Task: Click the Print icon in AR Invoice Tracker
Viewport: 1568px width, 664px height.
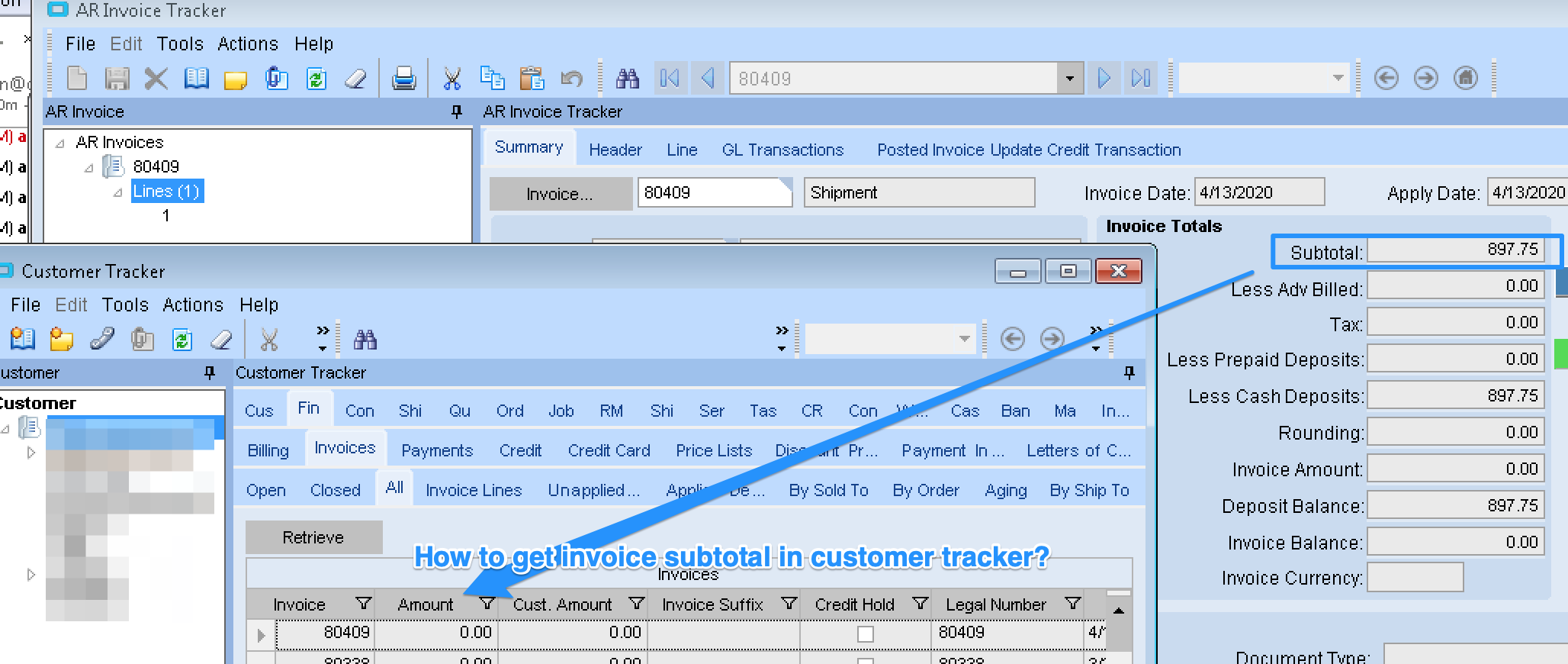Action: coord(403,78)
